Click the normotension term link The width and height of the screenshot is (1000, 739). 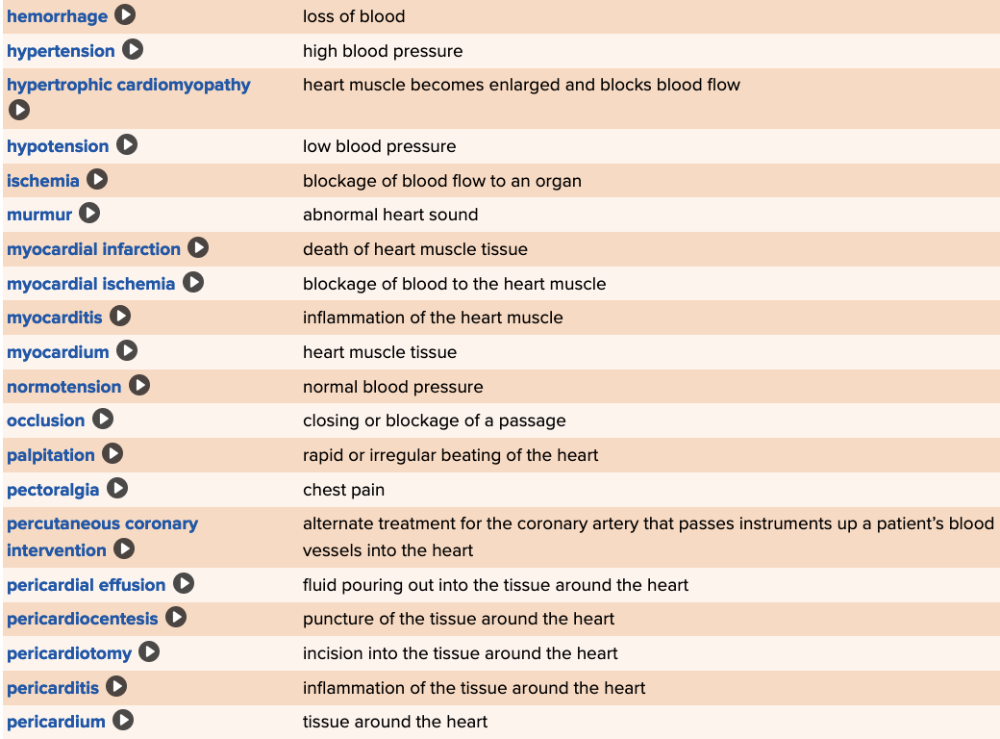pyautogui.click(x=64, y=387)
